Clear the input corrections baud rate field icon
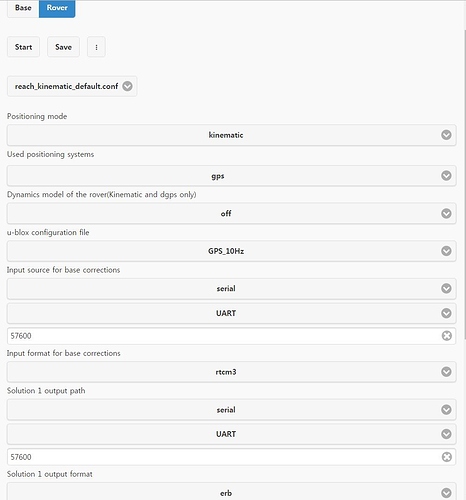The image size is (466, 500). 446,336
